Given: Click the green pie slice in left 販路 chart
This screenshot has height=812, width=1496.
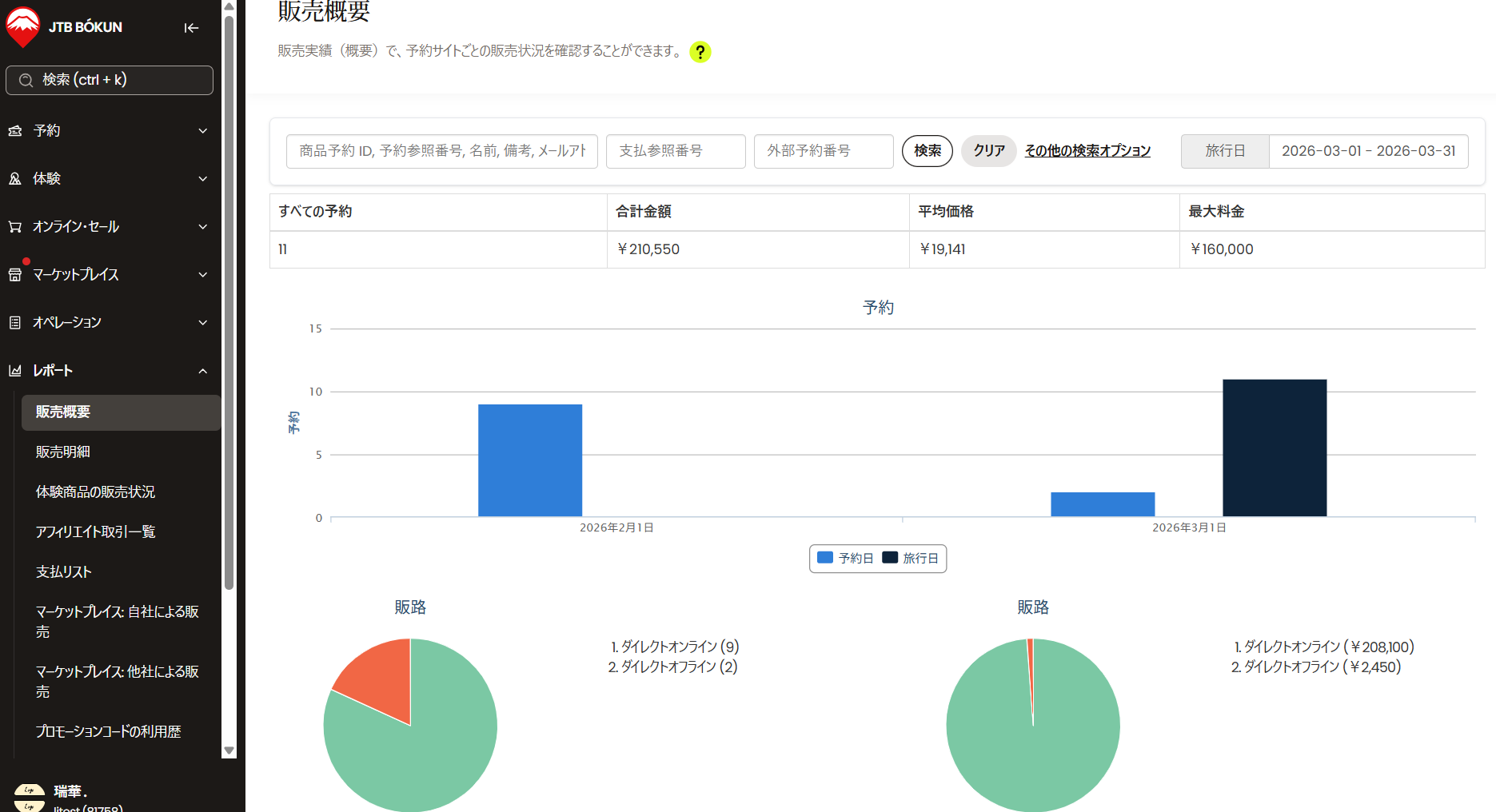Looking at the screenshot, I should 416,759.
